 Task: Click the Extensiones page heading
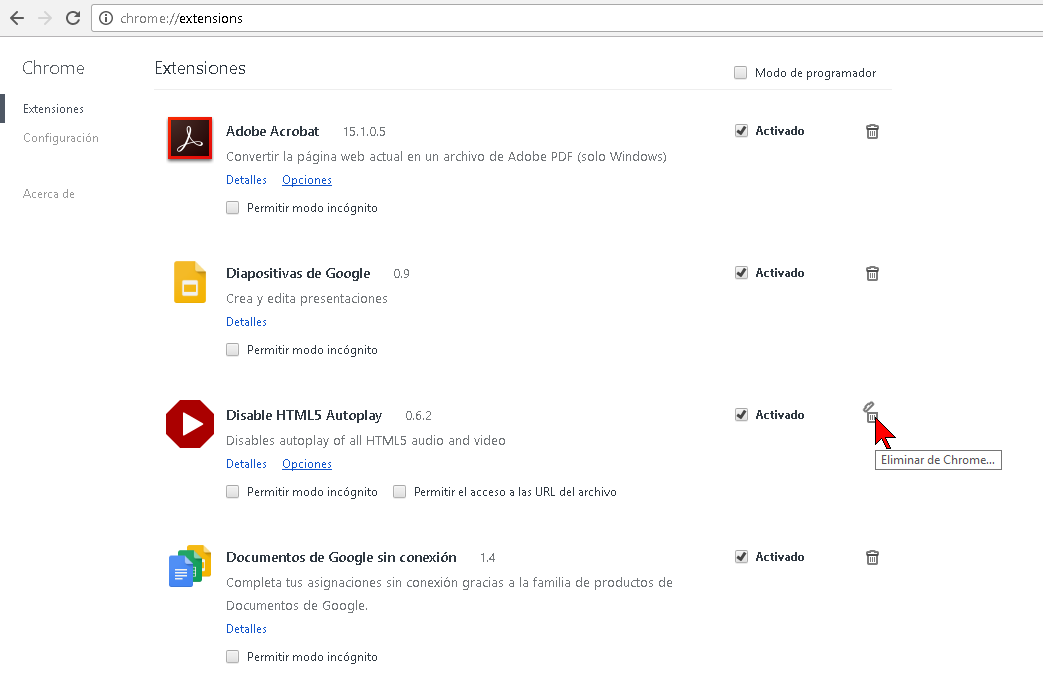tap(200, 68)
